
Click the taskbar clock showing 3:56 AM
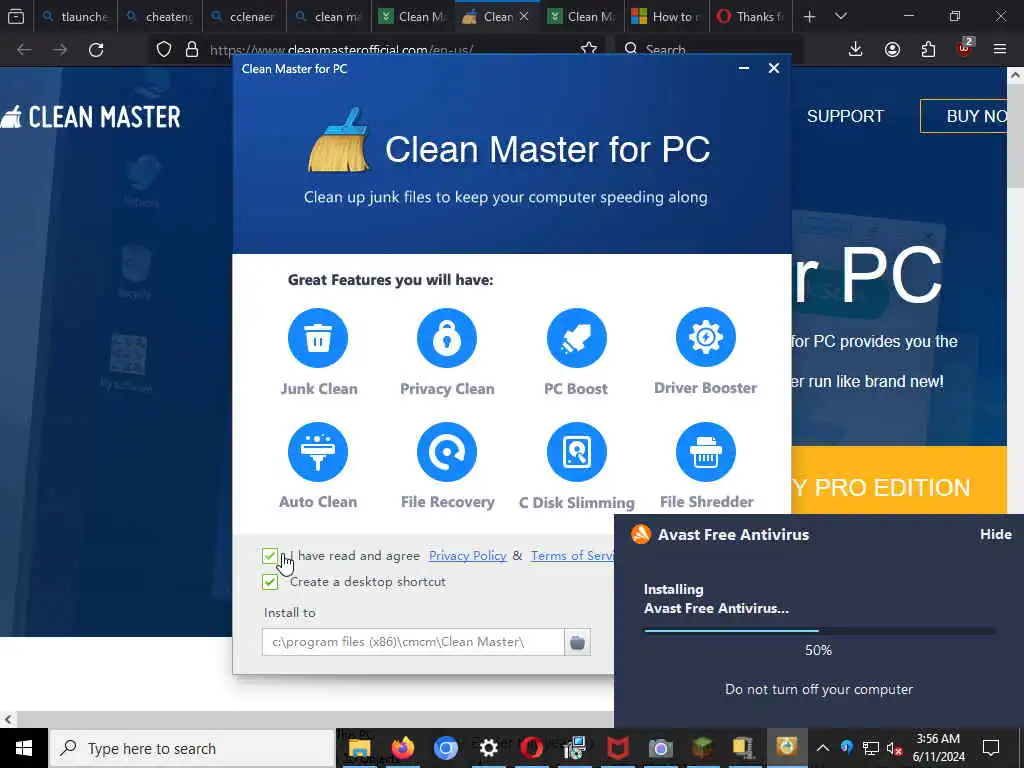(938, 748)
